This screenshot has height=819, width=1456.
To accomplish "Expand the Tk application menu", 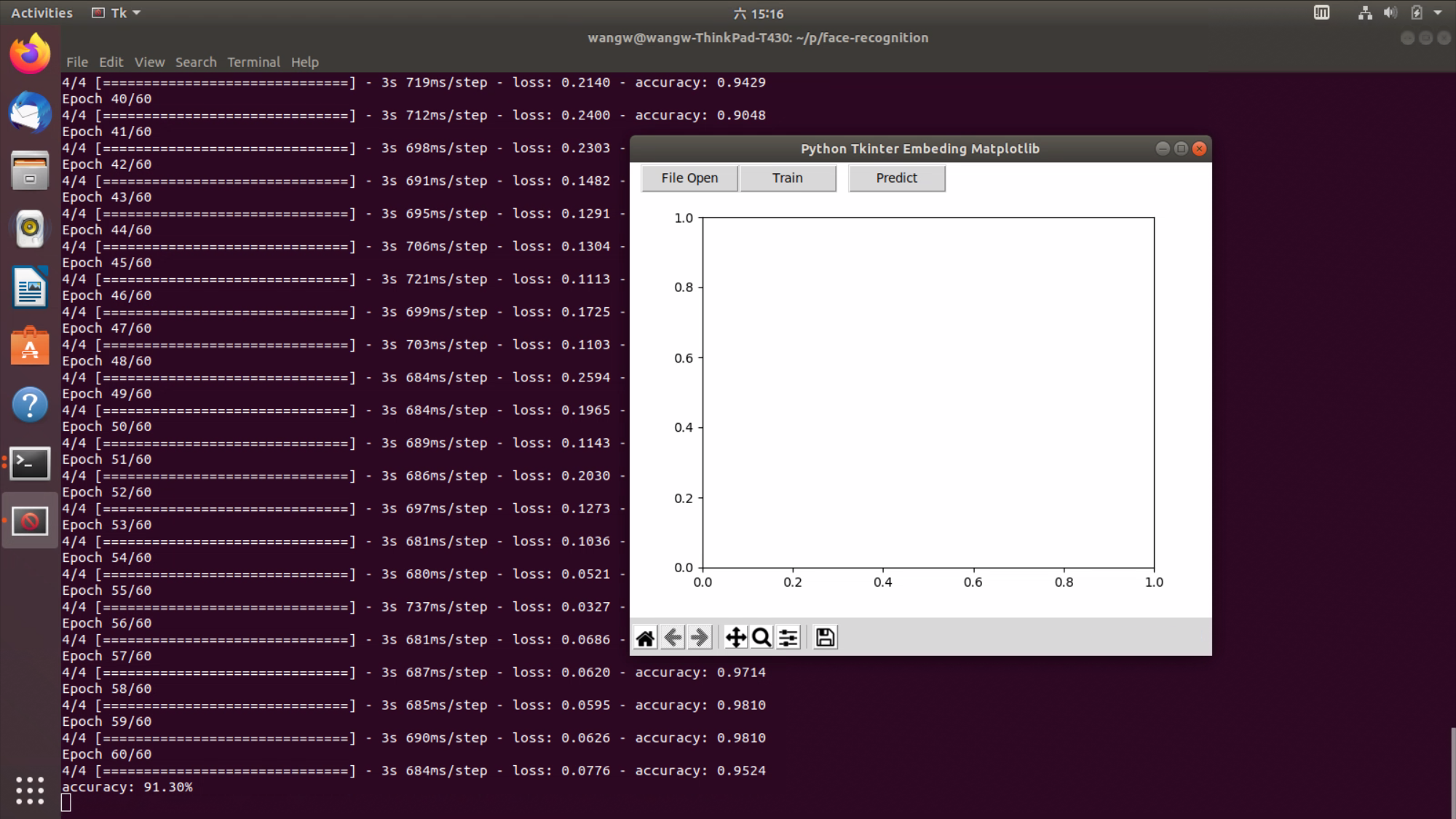I will [x=116, y=13].
